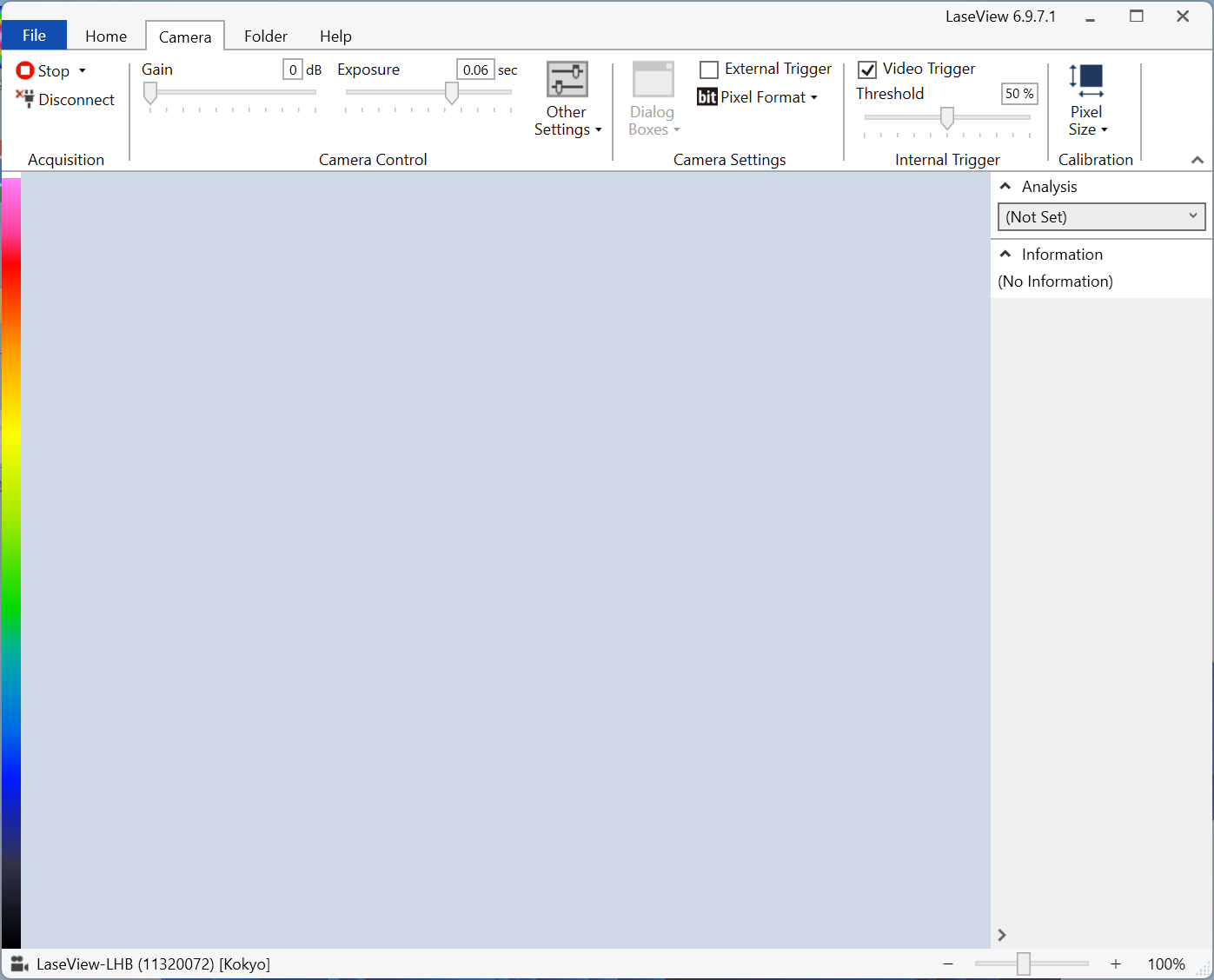This screenshot has width=1214, height=980.
Task: Click the Pixel Format bit icon
Action: click(x=707, y=97)
